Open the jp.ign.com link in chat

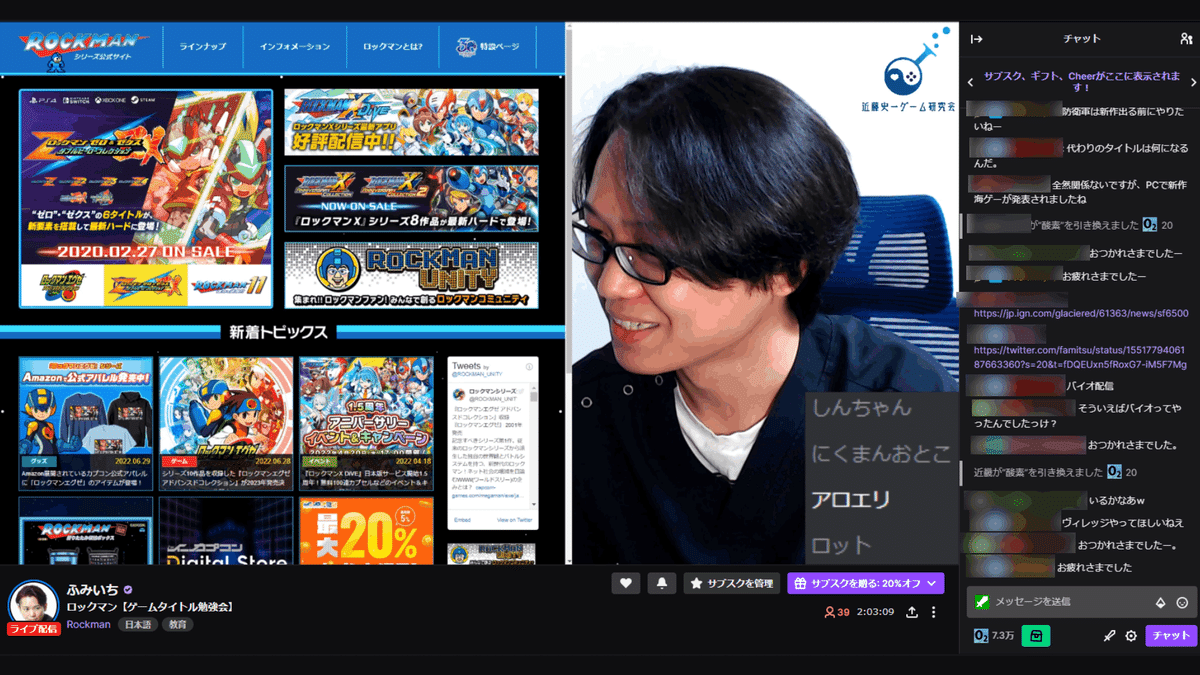[x=1081, y=313]
